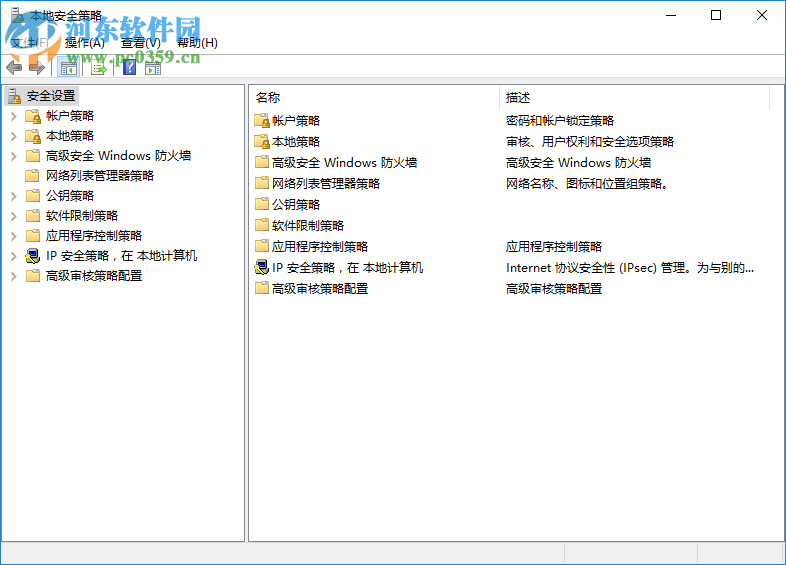786x565 pixels.
Task: Click 帐户策略 folder icon in left tree
Action: (x=33, y=116)
